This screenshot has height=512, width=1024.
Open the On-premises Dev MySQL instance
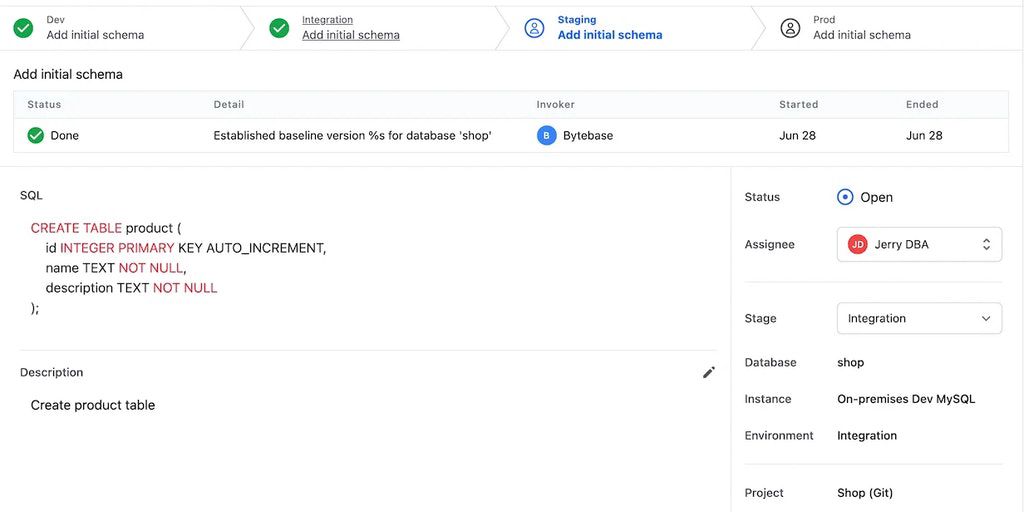905,399
